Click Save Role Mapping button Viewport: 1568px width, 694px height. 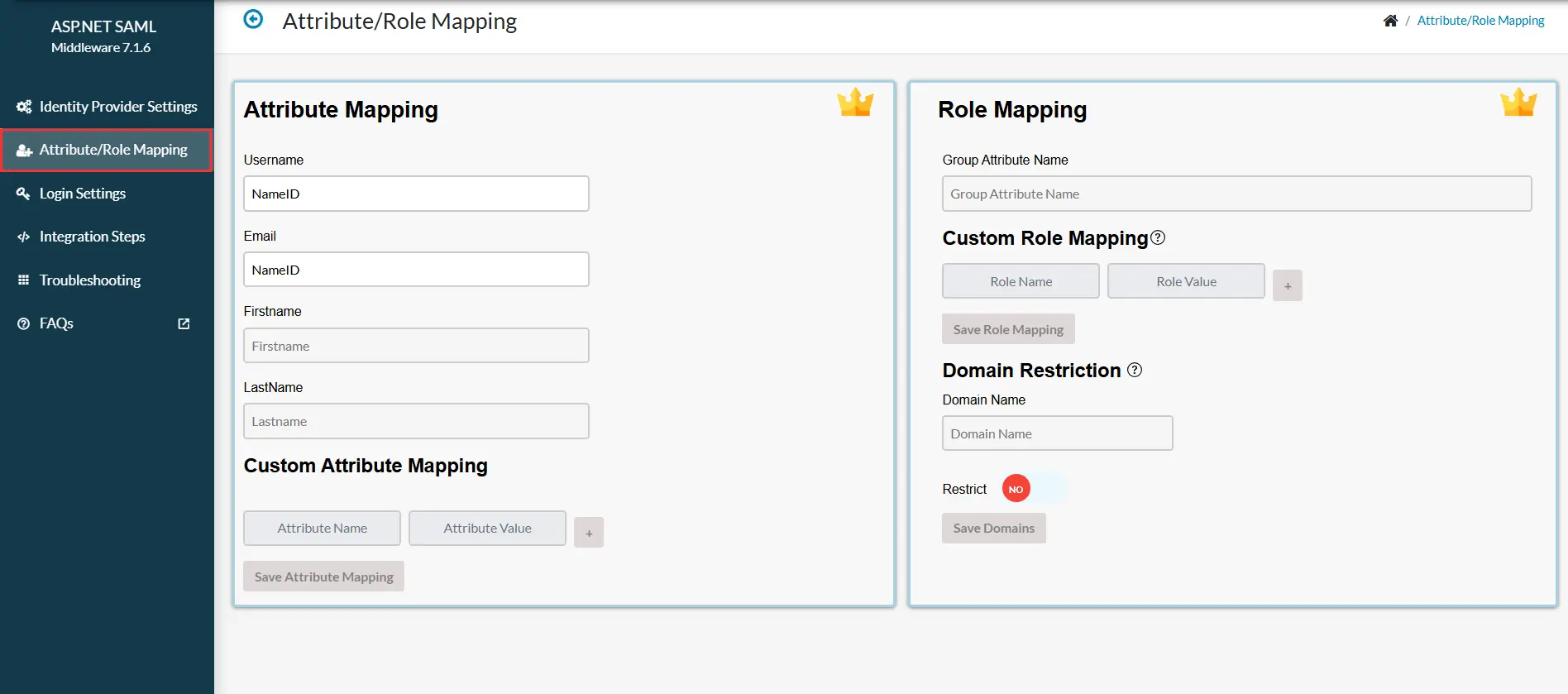(x=1008, y=329)
